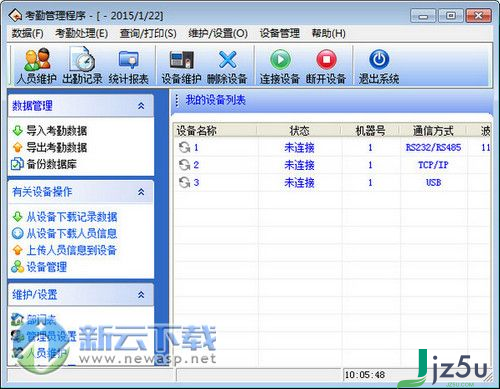Click the 设备名称 column header
Viewport: 500px width, 389px height.
tap(215, 131)
